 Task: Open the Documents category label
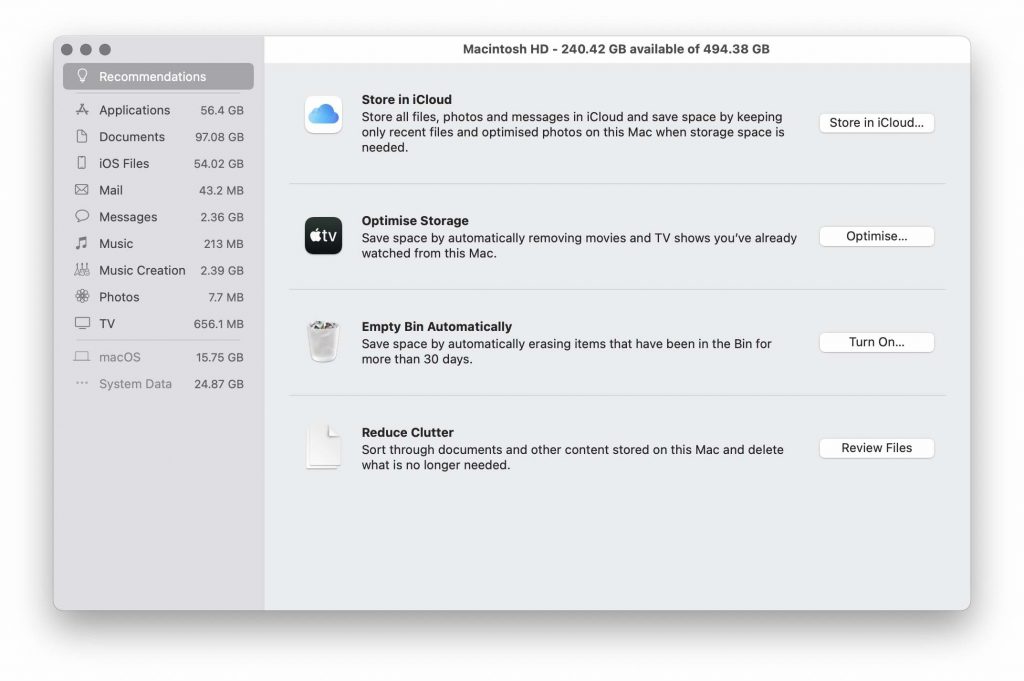coord(132,137)
